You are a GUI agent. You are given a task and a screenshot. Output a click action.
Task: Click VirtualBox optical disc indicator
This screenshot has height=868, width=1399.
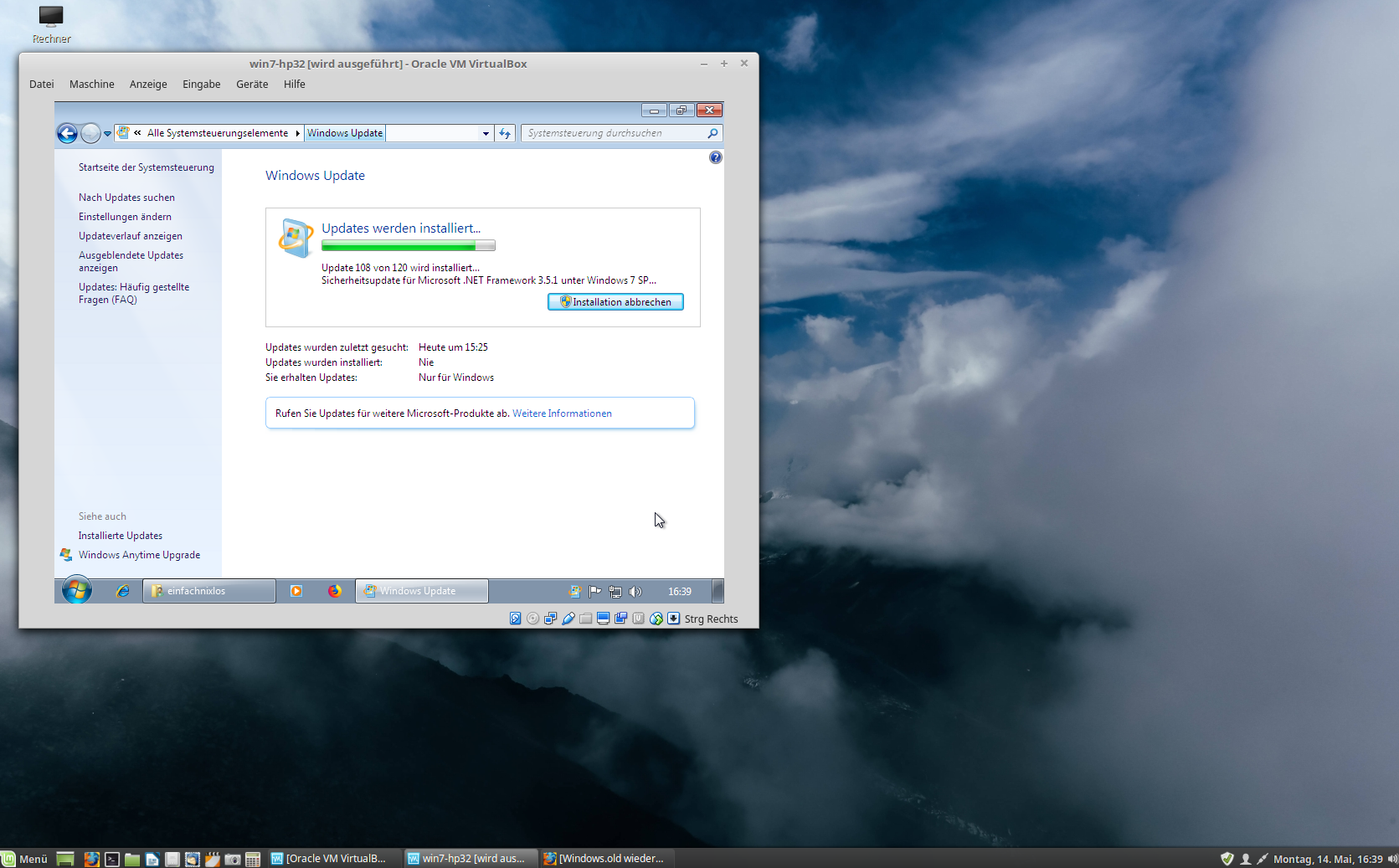coord(533,619)
